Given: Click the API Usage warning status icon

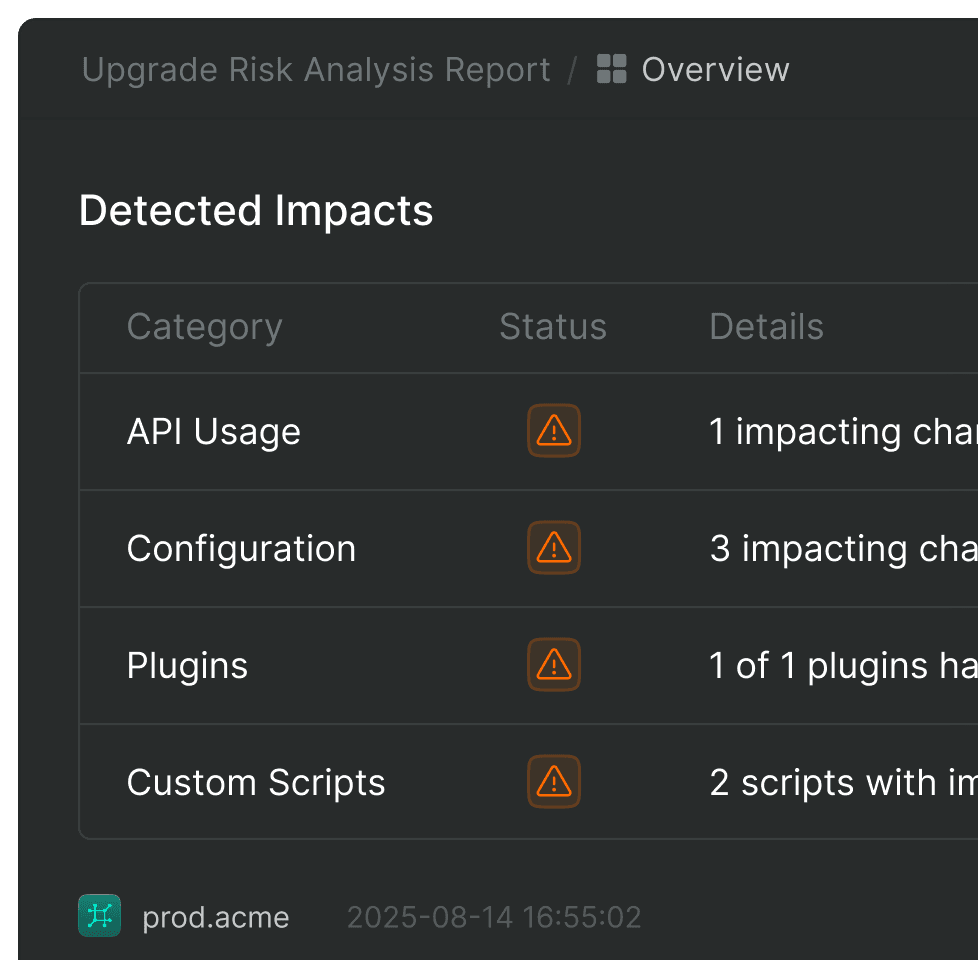Looking at the screenshot, I should pyautogui.click(x=553, y=431).
